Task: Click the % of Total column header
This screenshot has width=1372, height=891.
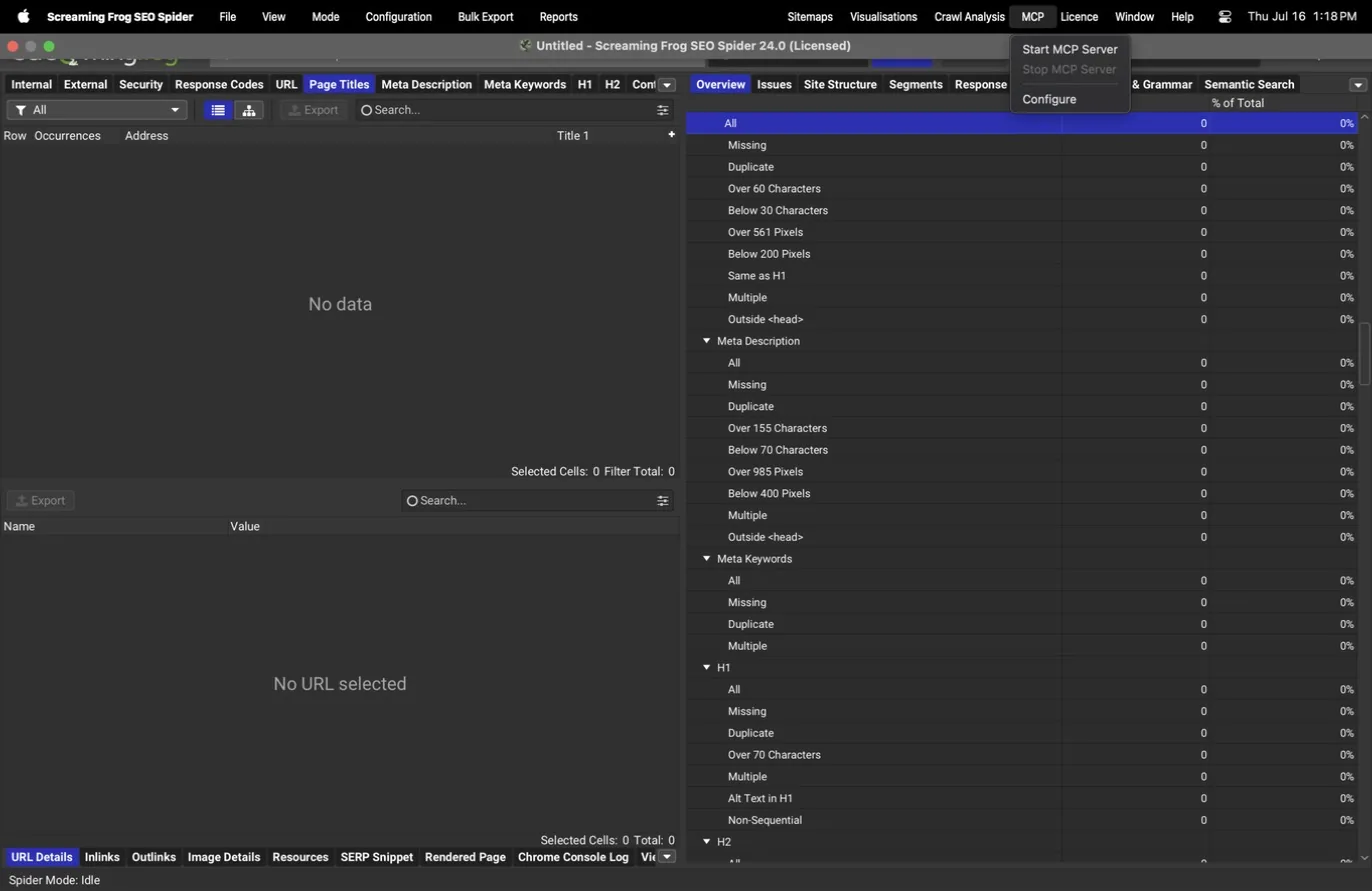Action: (x=1237, y=103)
